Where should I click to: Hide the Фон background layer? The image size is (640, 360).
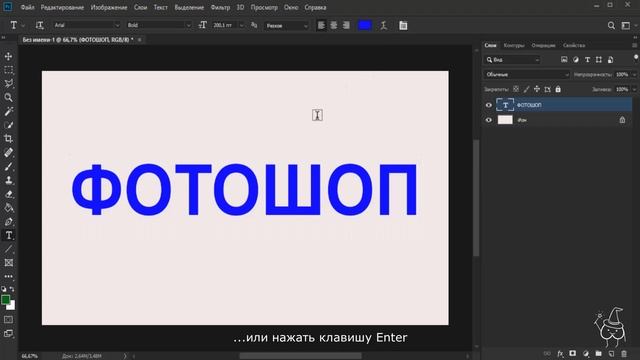pos(489,120)
